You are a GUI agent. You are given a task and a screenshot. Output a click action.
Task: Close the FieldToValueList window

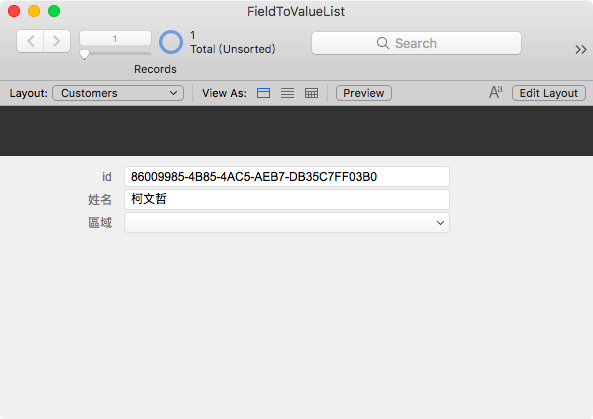point(14,11)
